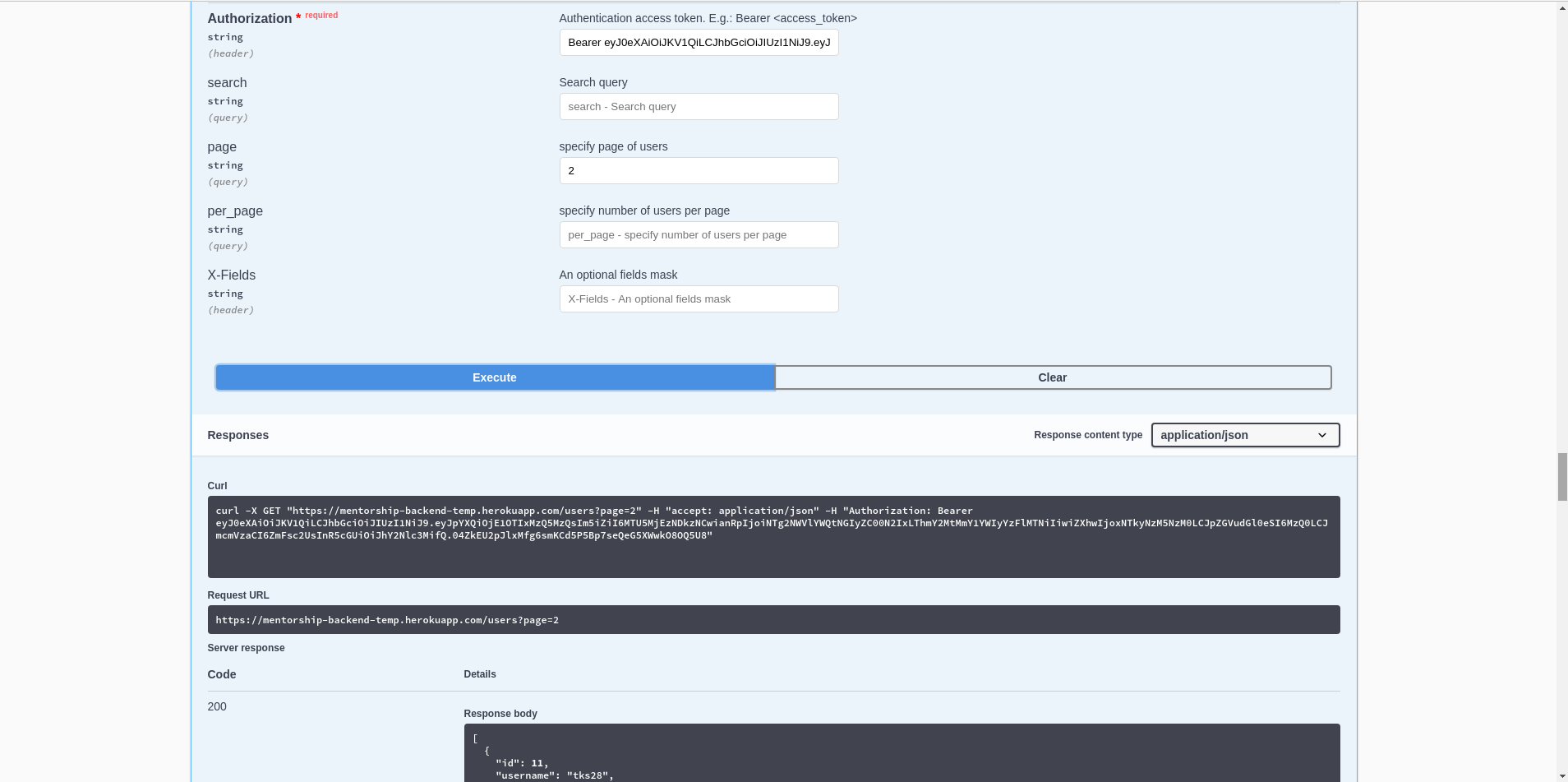Click the Request URL display area
Image resolution: width=1568 pixels, height=782 pixels.
[x=772, y=619]
